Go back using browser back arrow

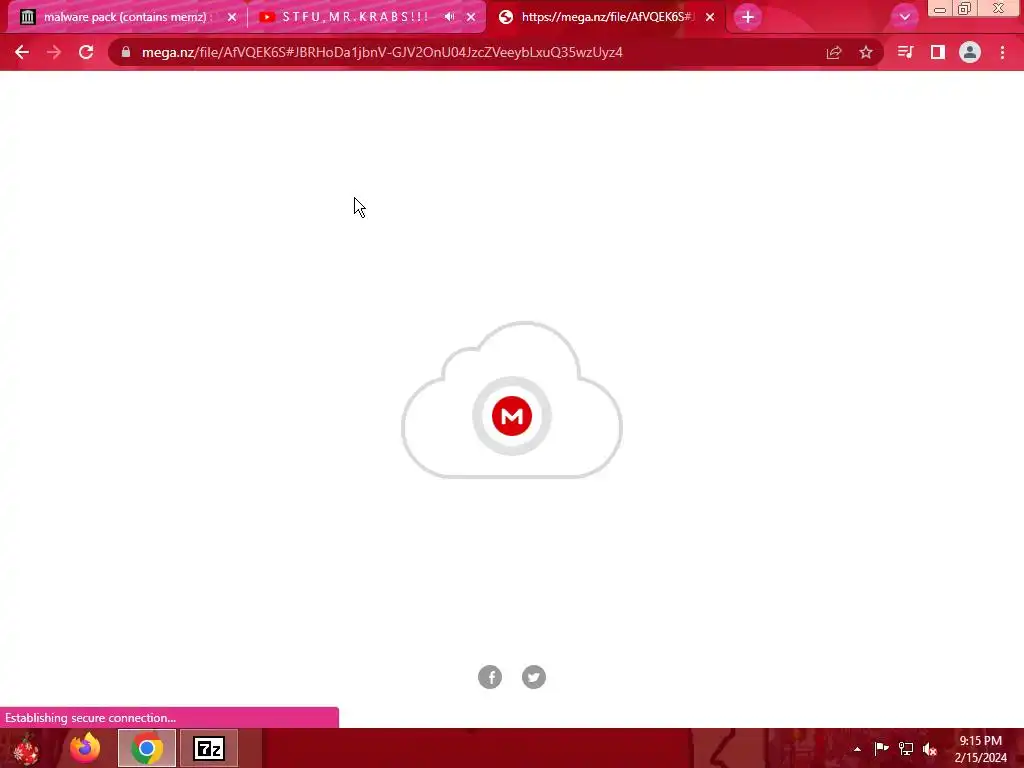(22, 52)
